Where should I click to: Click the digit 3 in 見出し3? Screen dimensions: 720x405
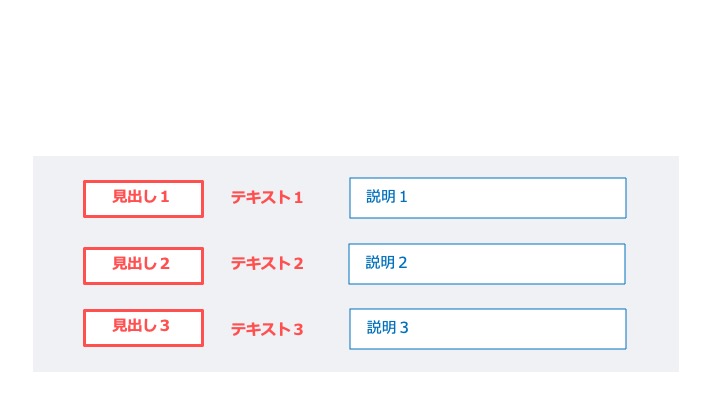[165, 326]
